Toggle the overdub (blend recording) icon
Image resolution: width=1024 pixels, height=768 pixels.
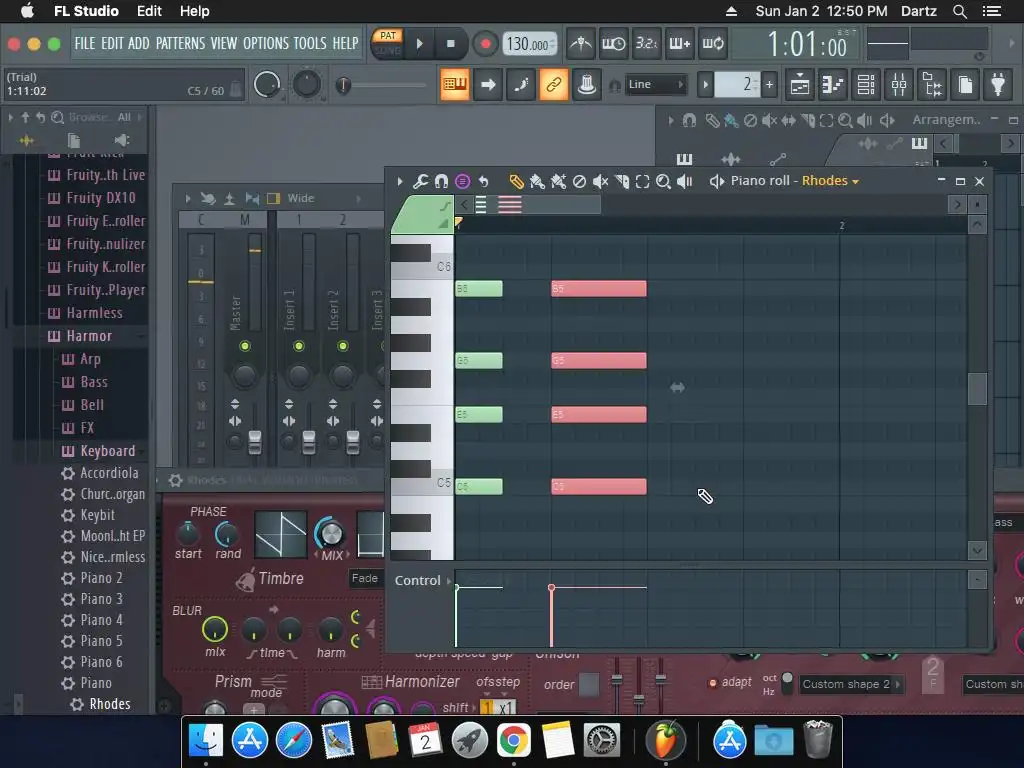679,44
